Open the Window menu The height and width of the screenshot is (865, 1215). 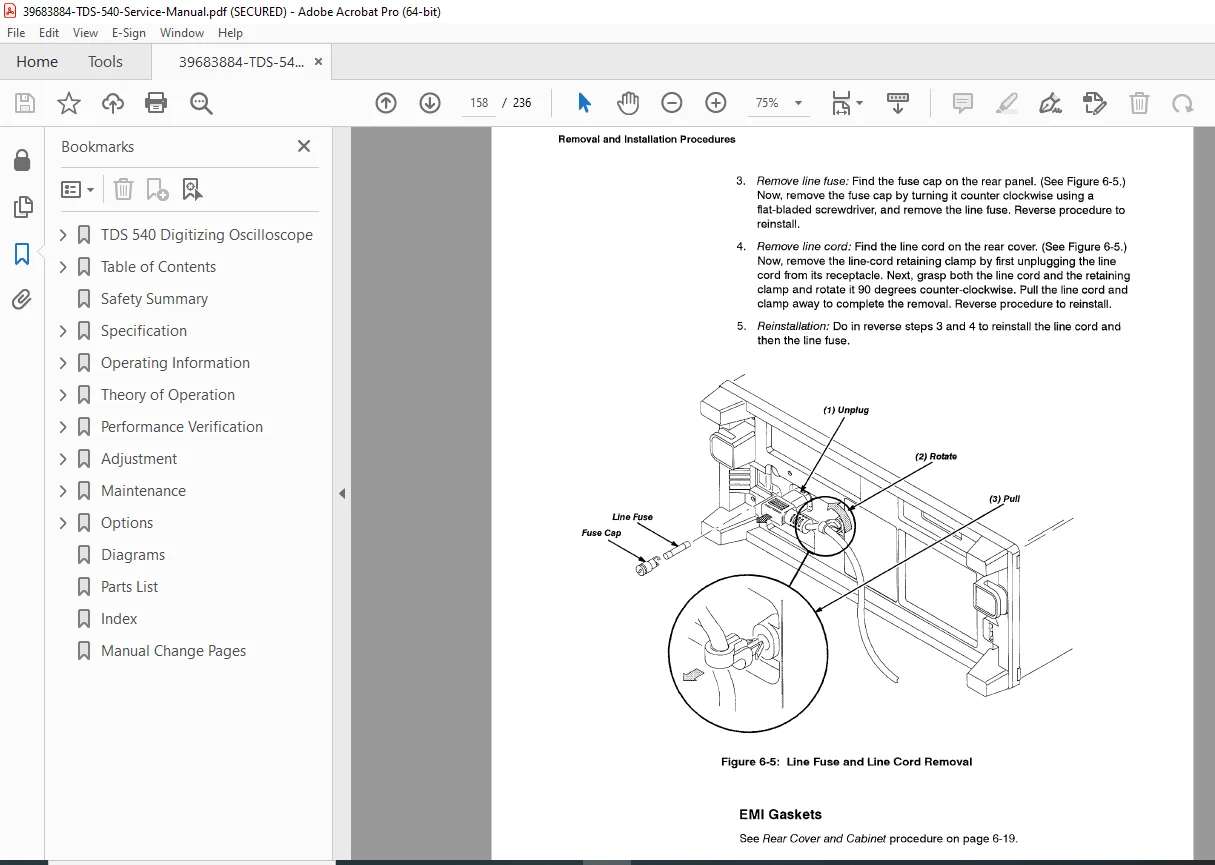click(182, 33)
